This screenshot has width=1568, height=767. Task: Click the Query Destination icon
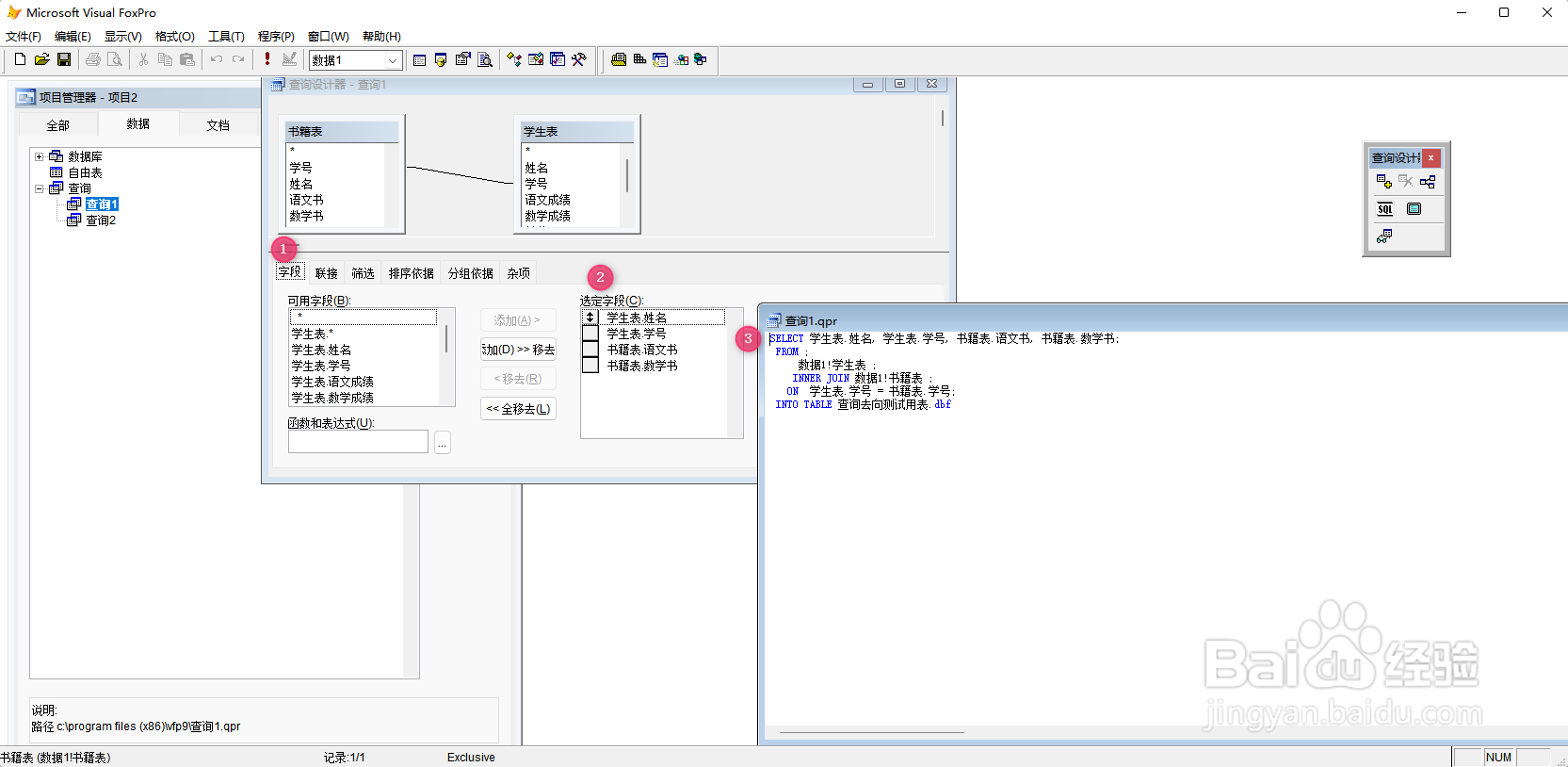[1384, 237]
